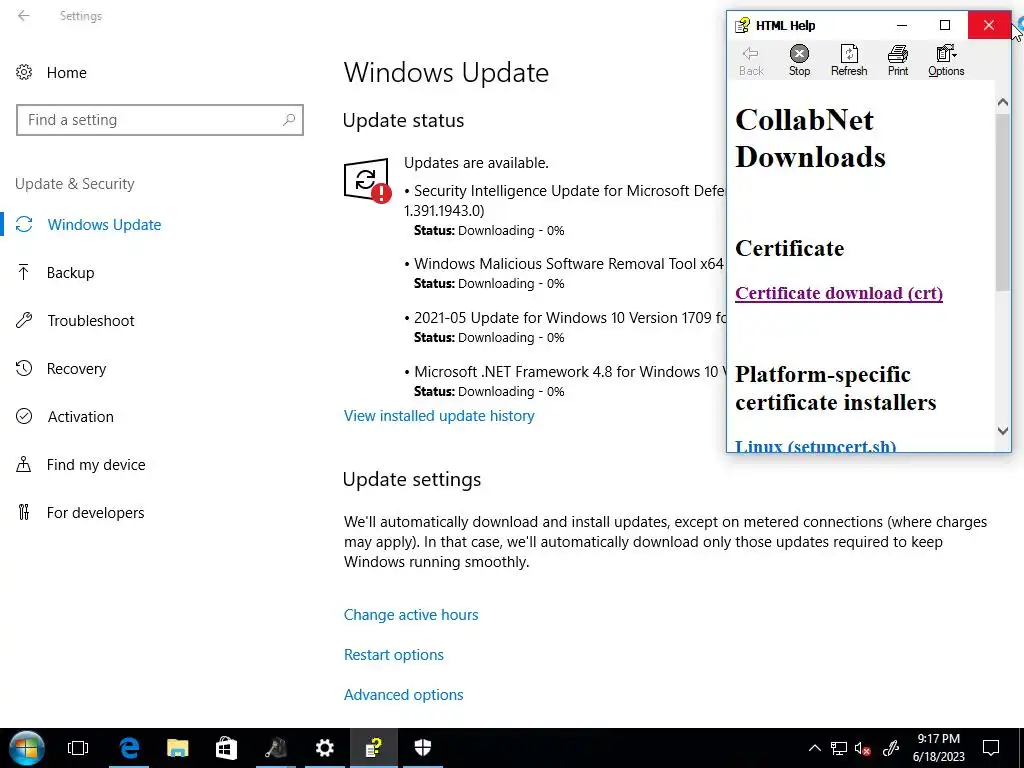Open the Action Center notifications
Viewport: 1024px width, 768px height.
pyautogui.click(x=991, y=748)
